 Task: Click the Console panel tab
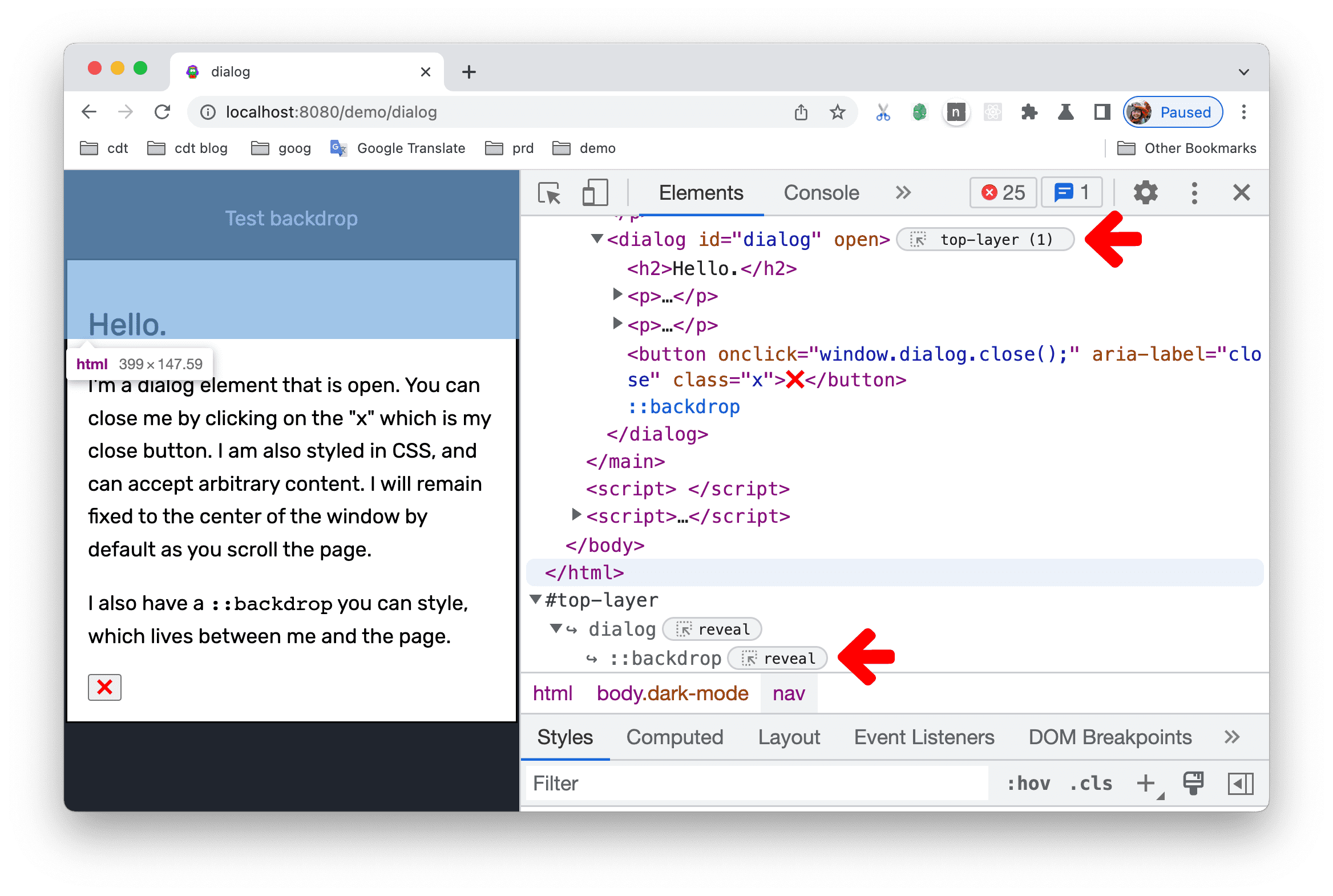(x=820, y=192)
